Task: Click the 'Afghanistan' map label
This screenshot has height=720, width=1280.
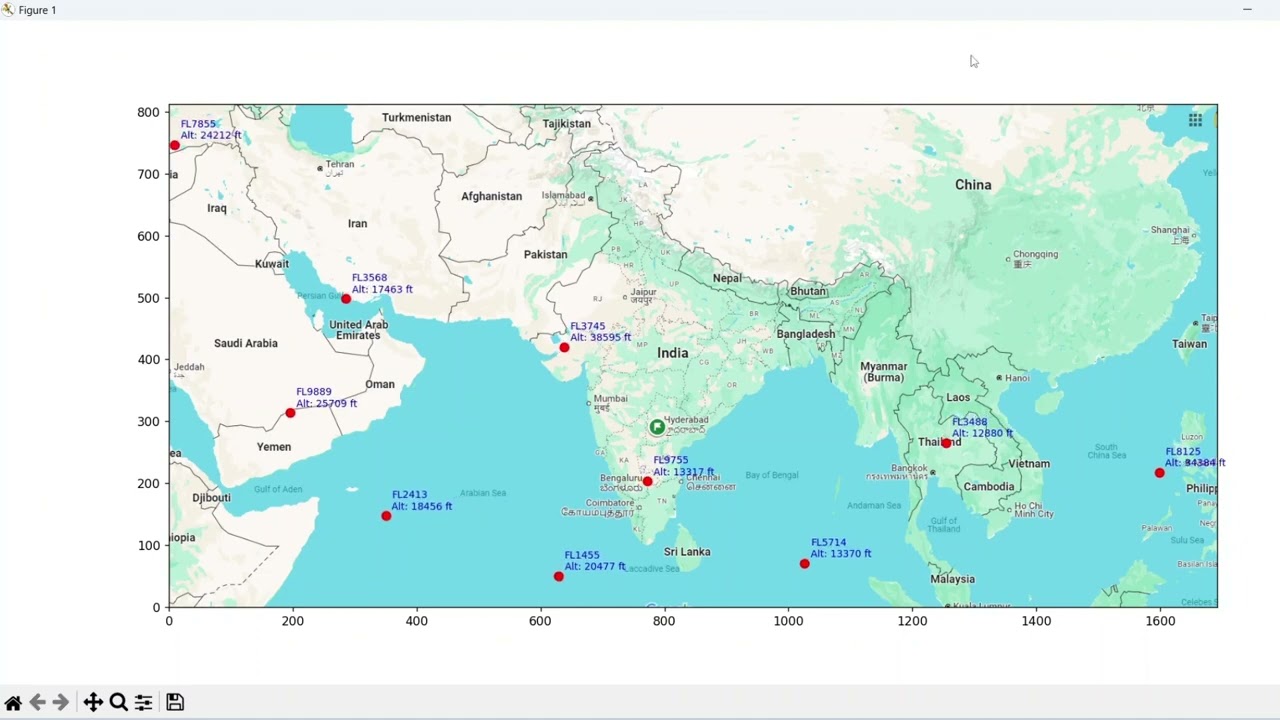Action: (x=492, y=196)
